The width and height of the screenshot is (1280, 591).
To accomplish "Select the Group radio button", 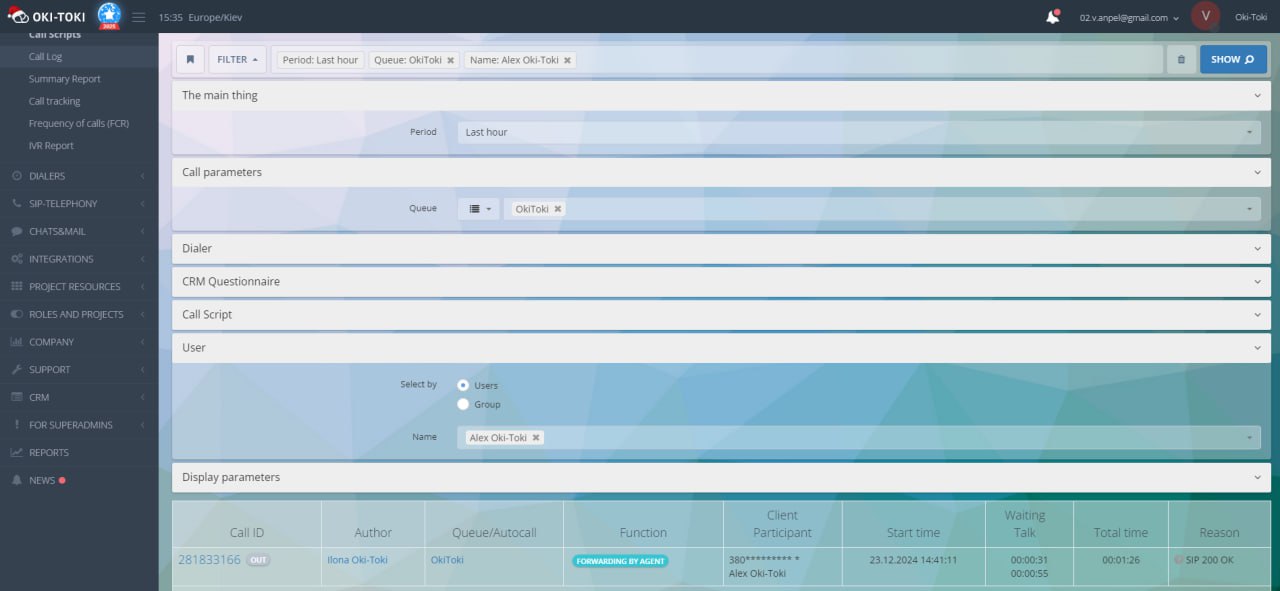I will [463, 404].
